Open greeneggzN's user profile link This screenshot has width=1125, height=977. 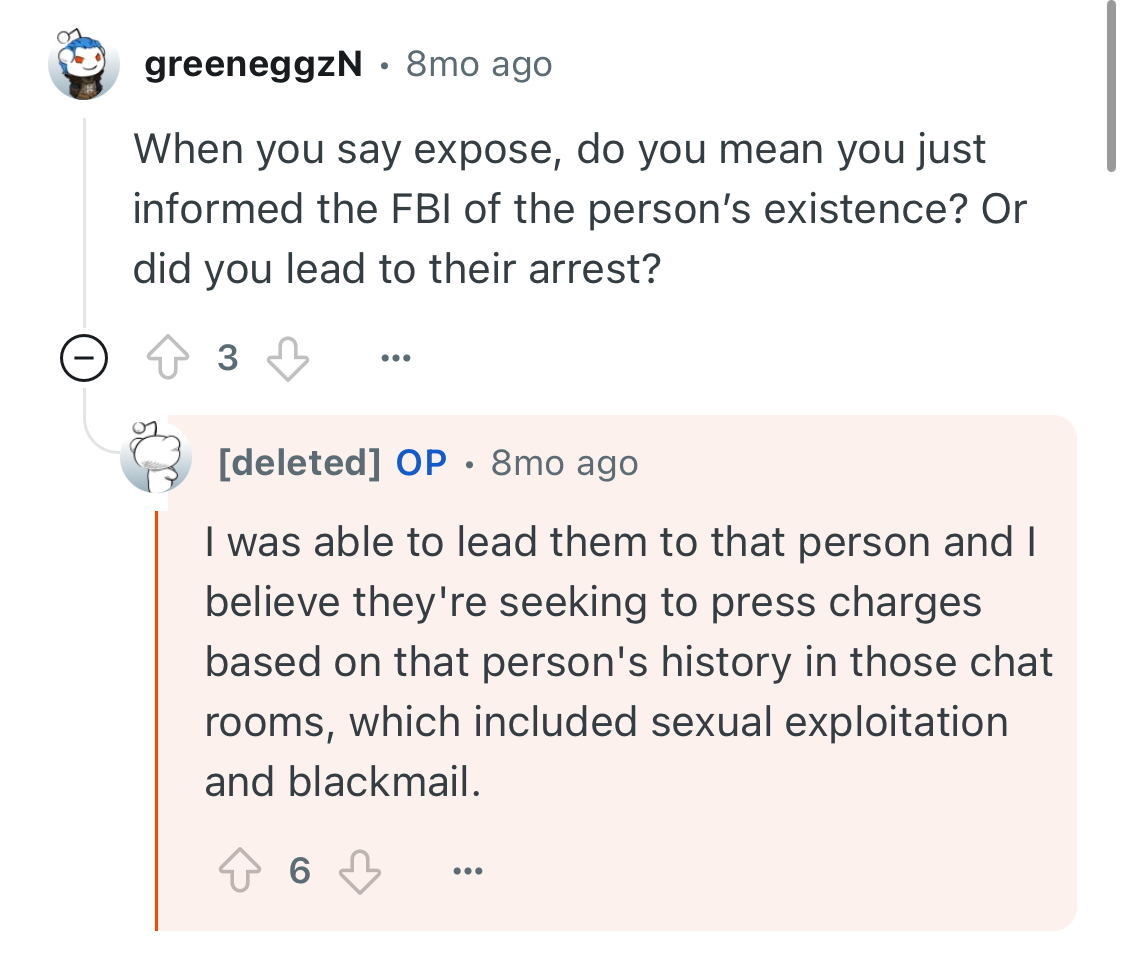pos(253,64)
